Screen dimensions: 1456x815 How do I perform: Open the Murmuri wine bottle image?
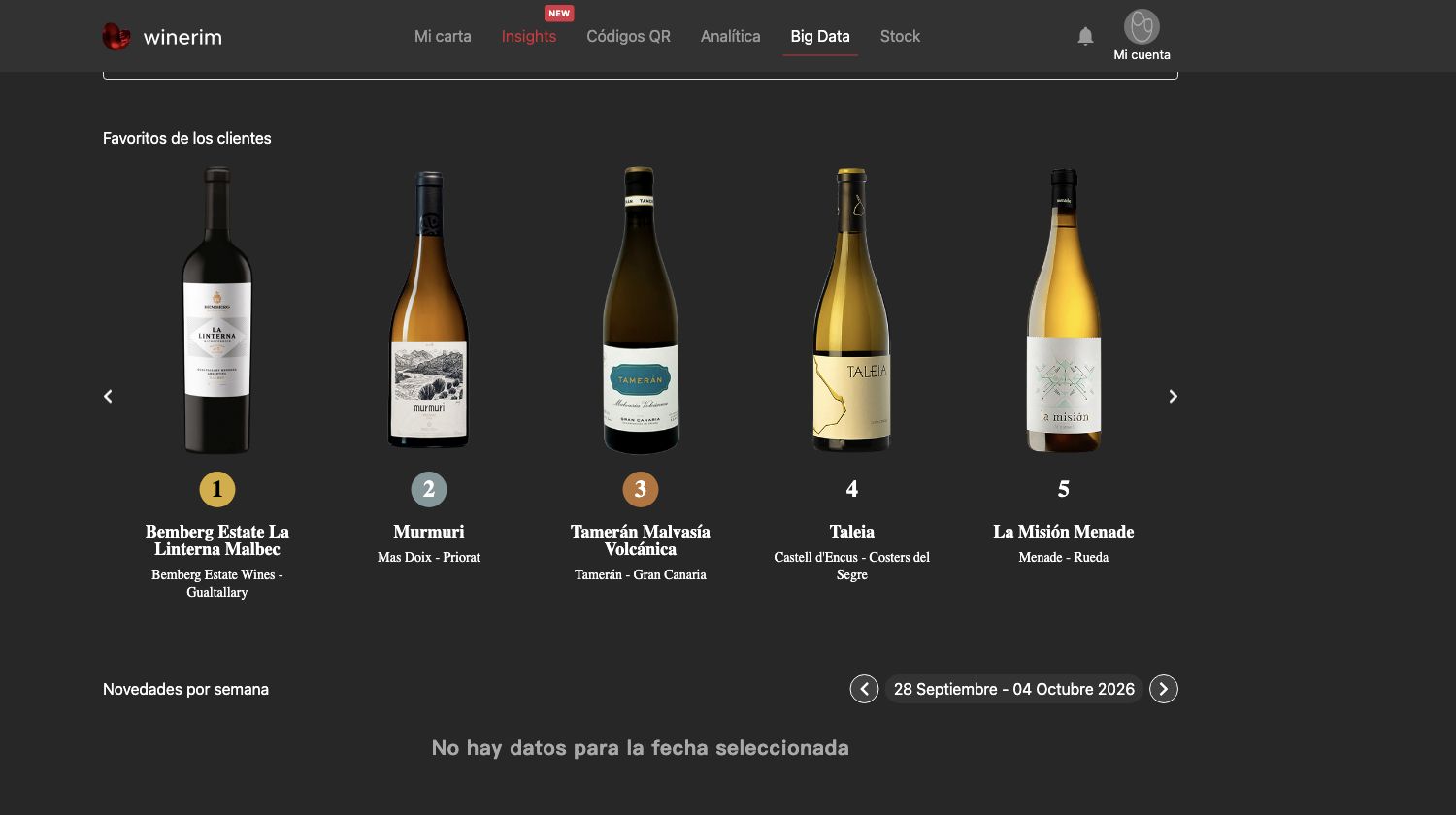[429, 310]
